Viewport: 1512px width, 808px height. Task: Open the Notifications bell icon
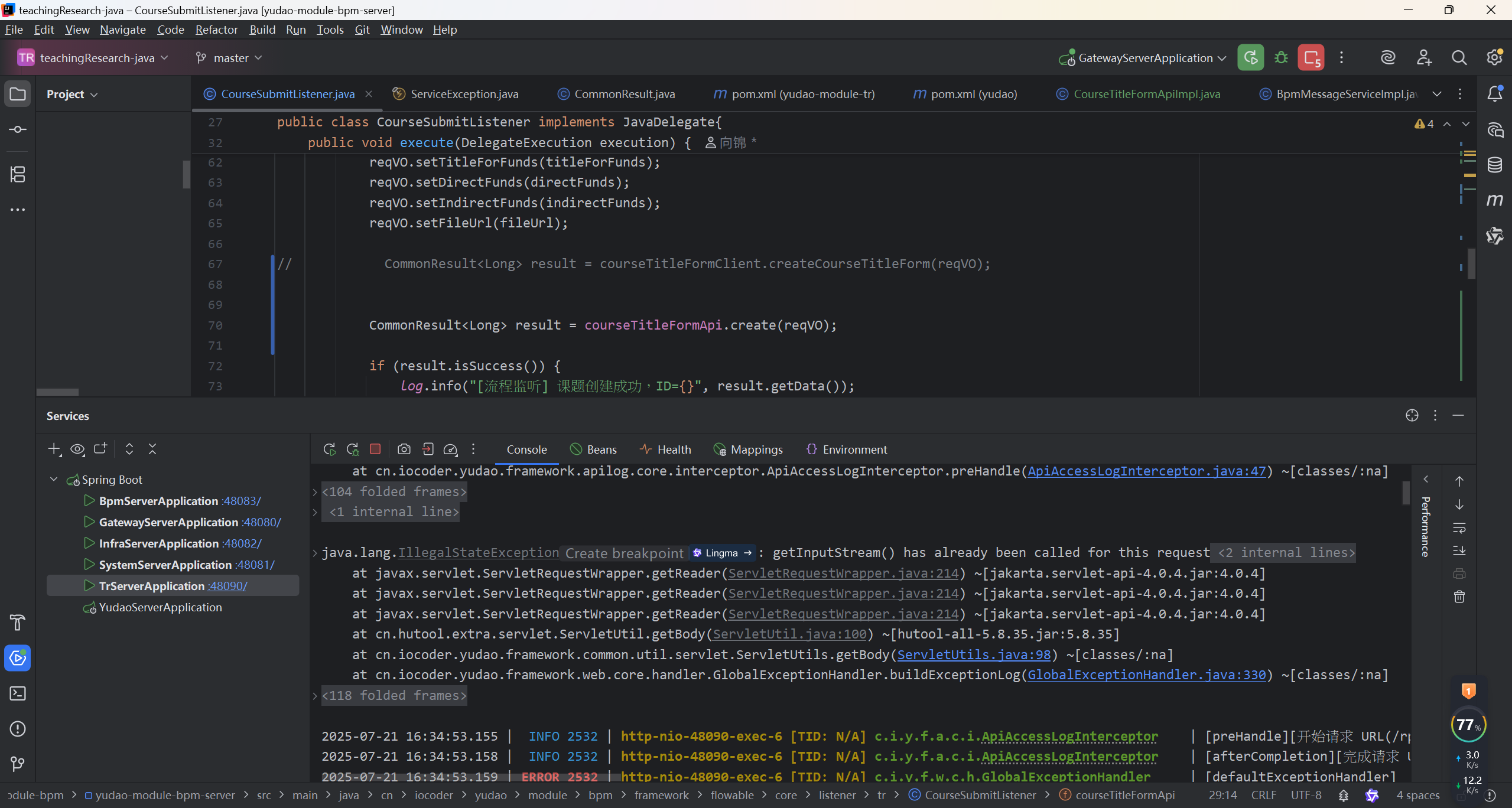[1495, 94]
